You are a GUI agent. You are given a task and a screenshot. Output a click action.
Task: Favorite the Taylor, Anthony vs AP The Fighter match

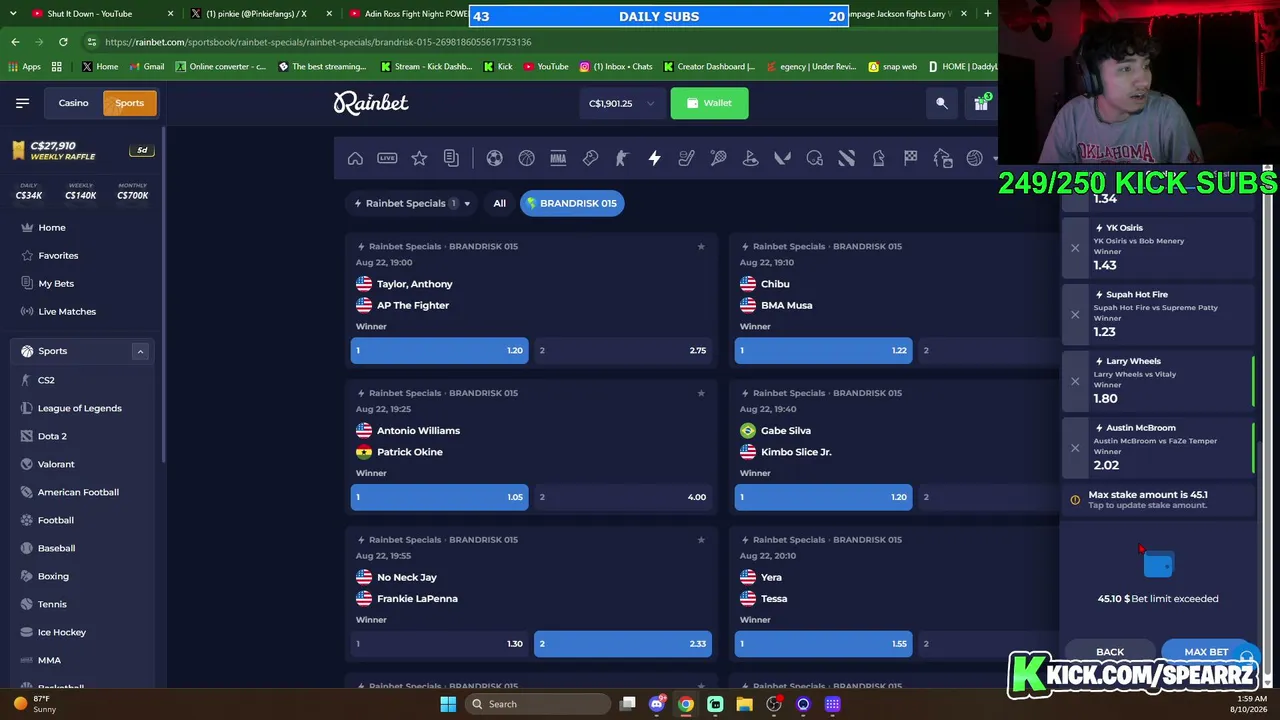701,246
